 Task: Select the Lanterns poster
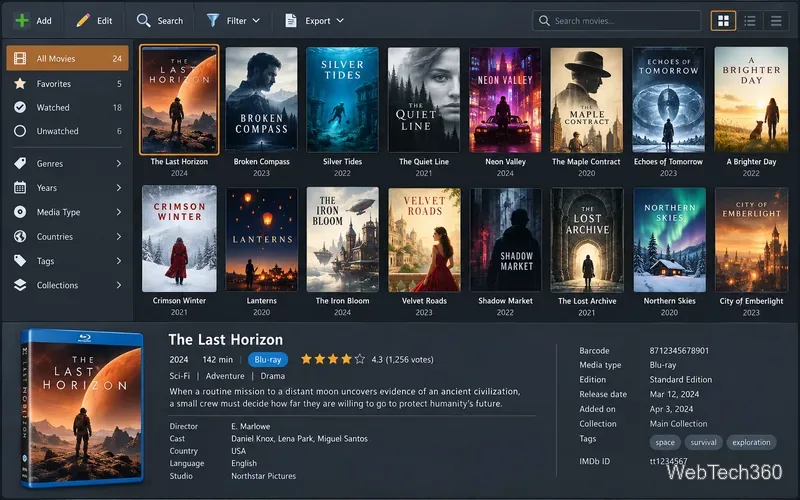tap(261, 240)
